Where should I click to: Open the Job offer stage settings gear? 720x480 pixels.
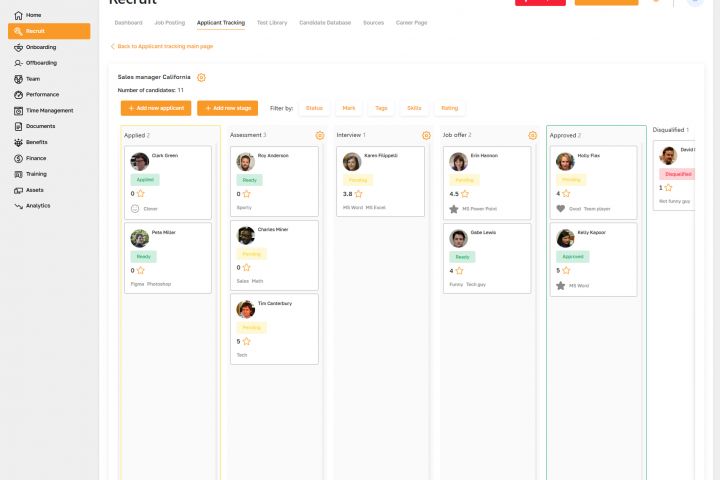[533, 136]
